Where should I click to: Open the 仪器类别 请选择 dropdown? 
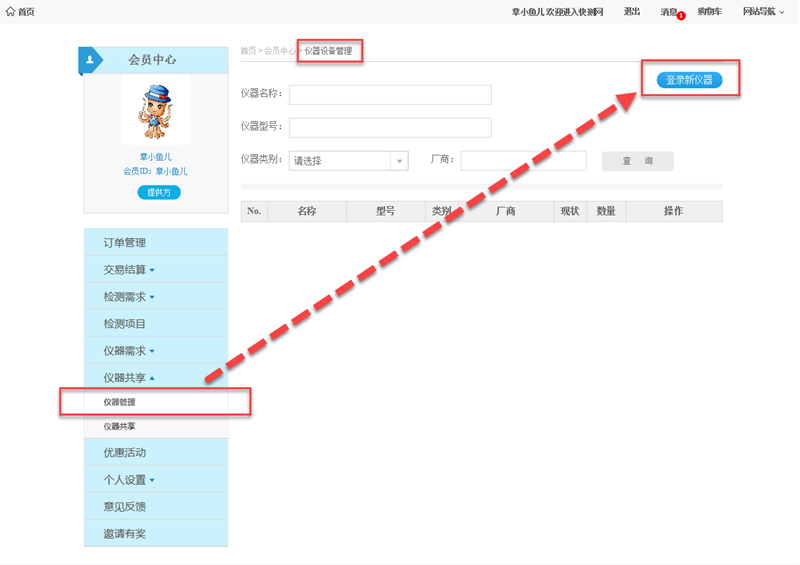click(x=348, y=161)
